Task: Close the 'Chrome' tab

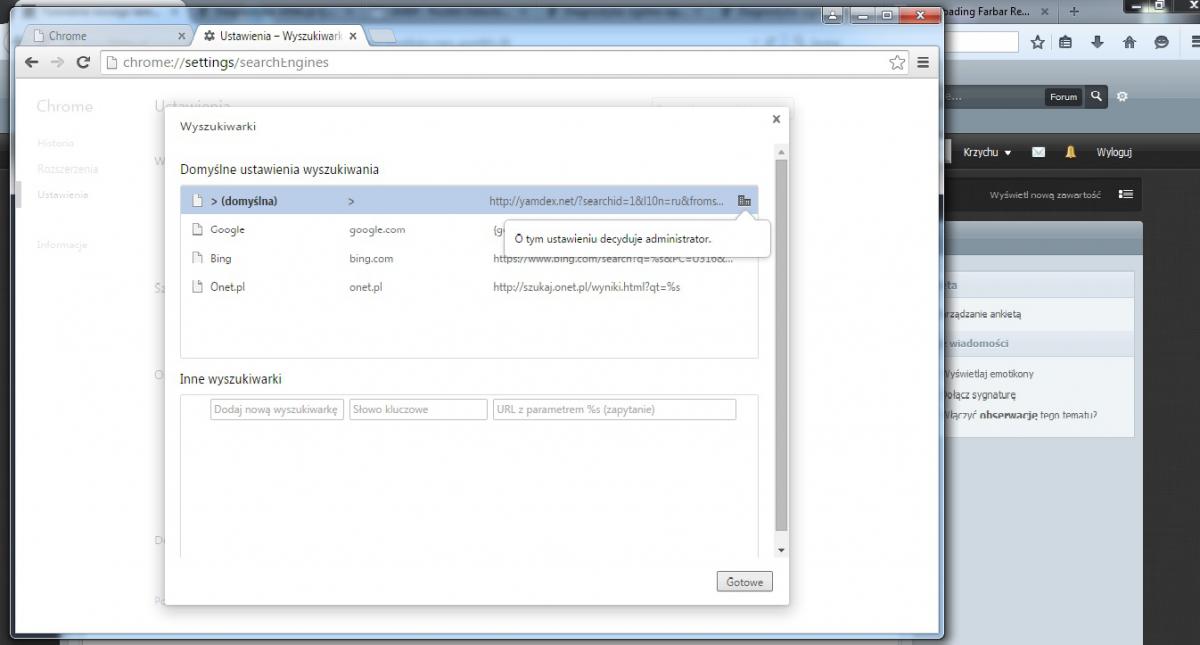Action: [x=181, y=36]
